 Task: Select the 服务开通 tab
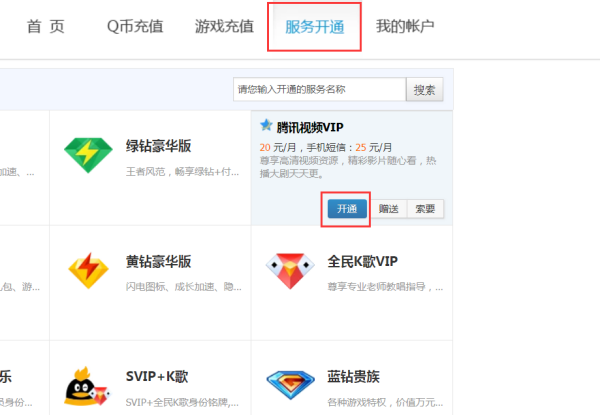click(x=315, y=27)
